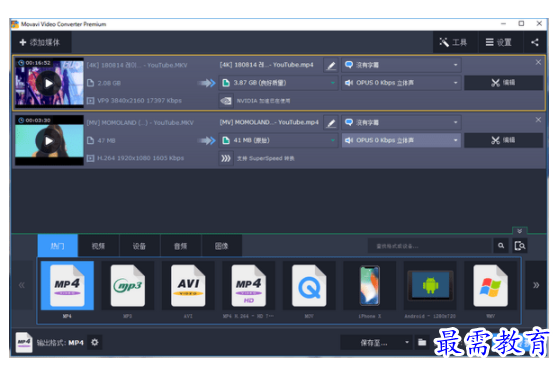The width and height of the screenshot is (558, 374).
Task: Click the share icon in top toolbar
Action: 535,42
